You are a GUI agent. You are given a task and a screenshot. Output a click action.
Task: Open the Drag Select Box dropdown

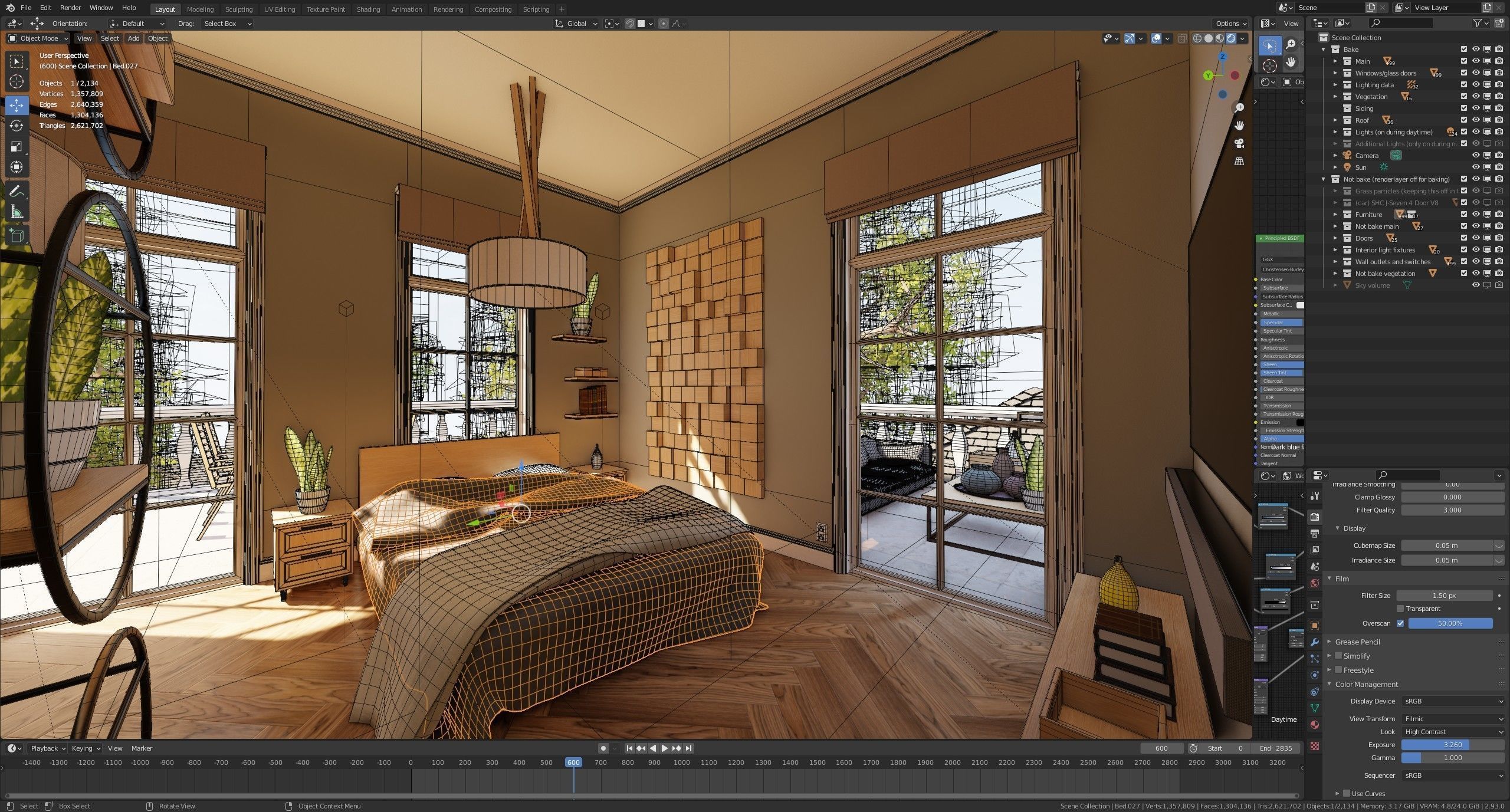point(227,24)
